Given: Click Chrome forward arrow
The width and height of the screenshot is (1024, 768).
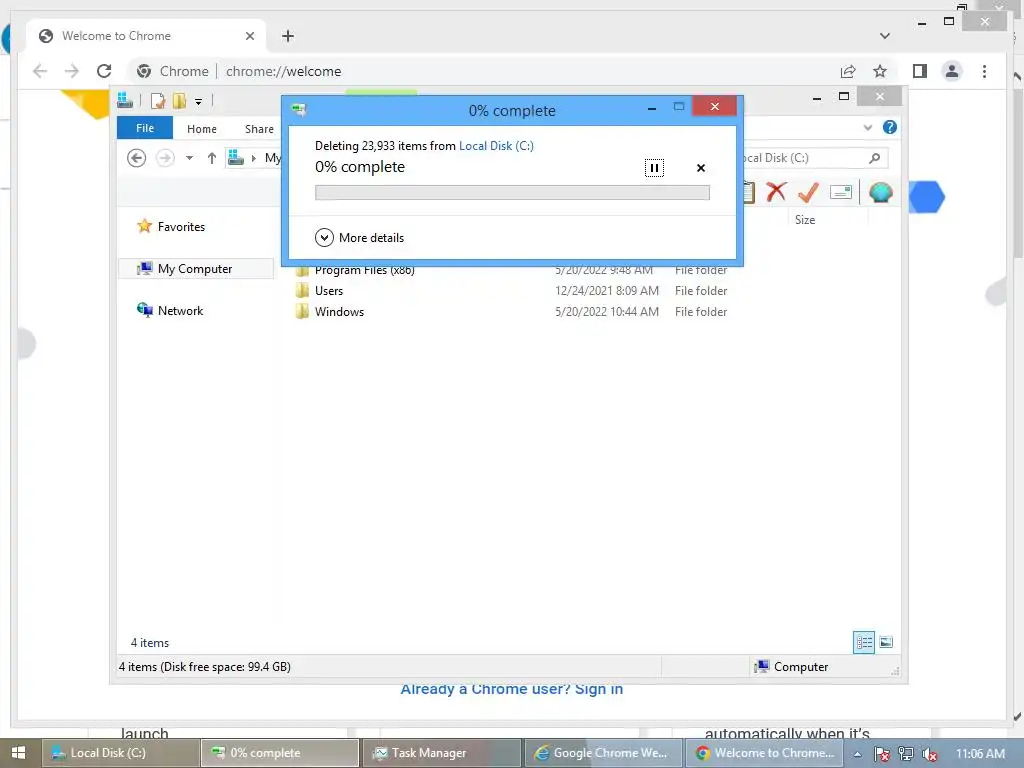Looking at the screenshot, I should tap(72, 71).
